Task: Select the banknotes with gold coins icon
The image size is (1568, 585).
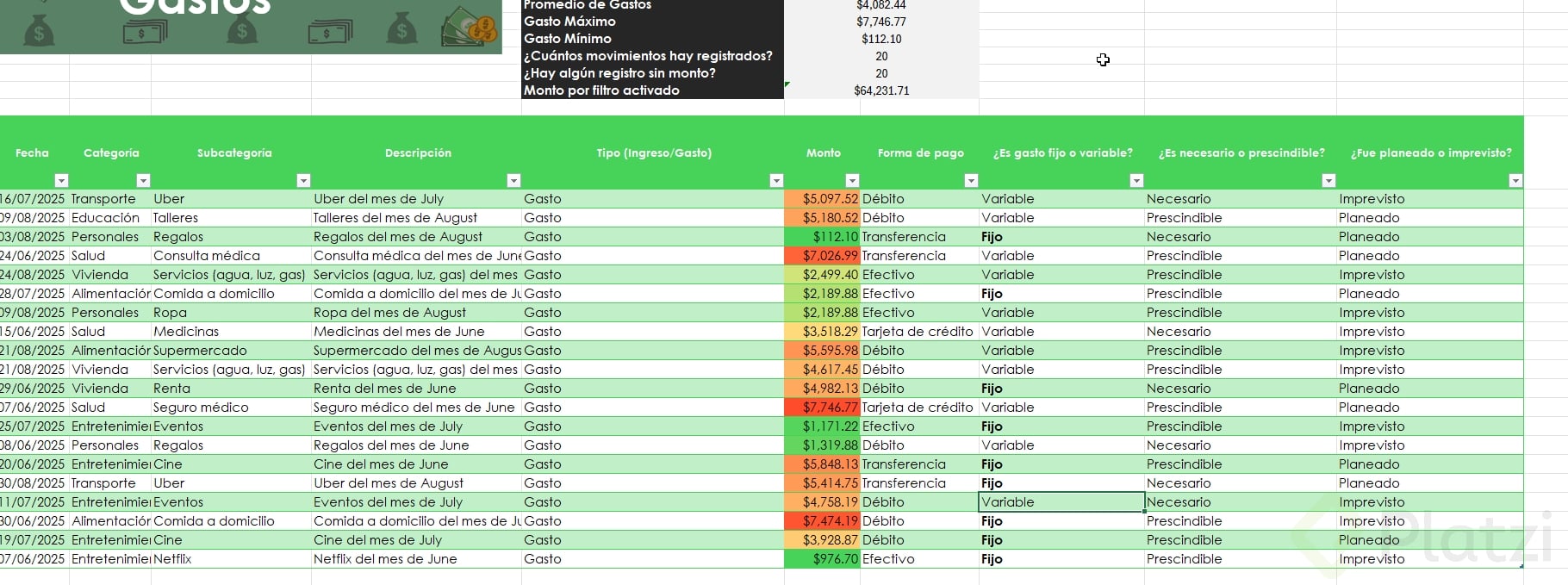Action: (470, 28)
